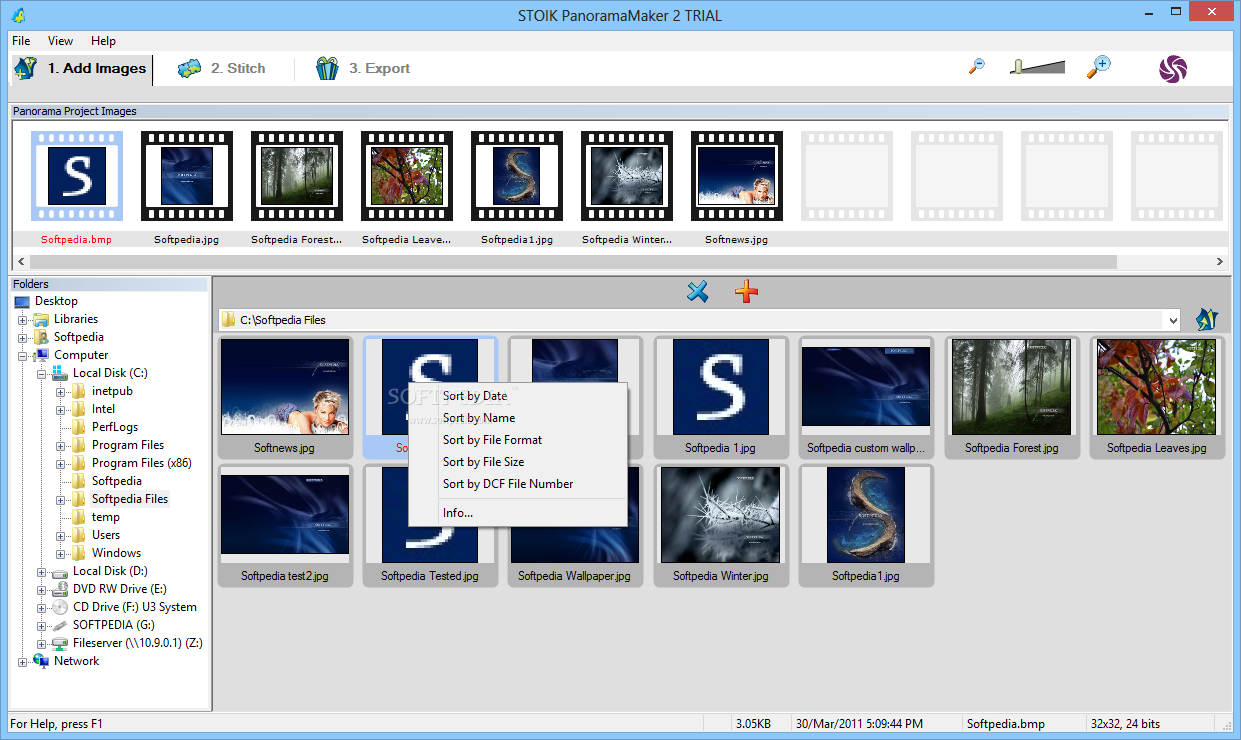Viewport: 1241px width, 740px height.
Task: Open the Help menu
Action: pos(103,41)
